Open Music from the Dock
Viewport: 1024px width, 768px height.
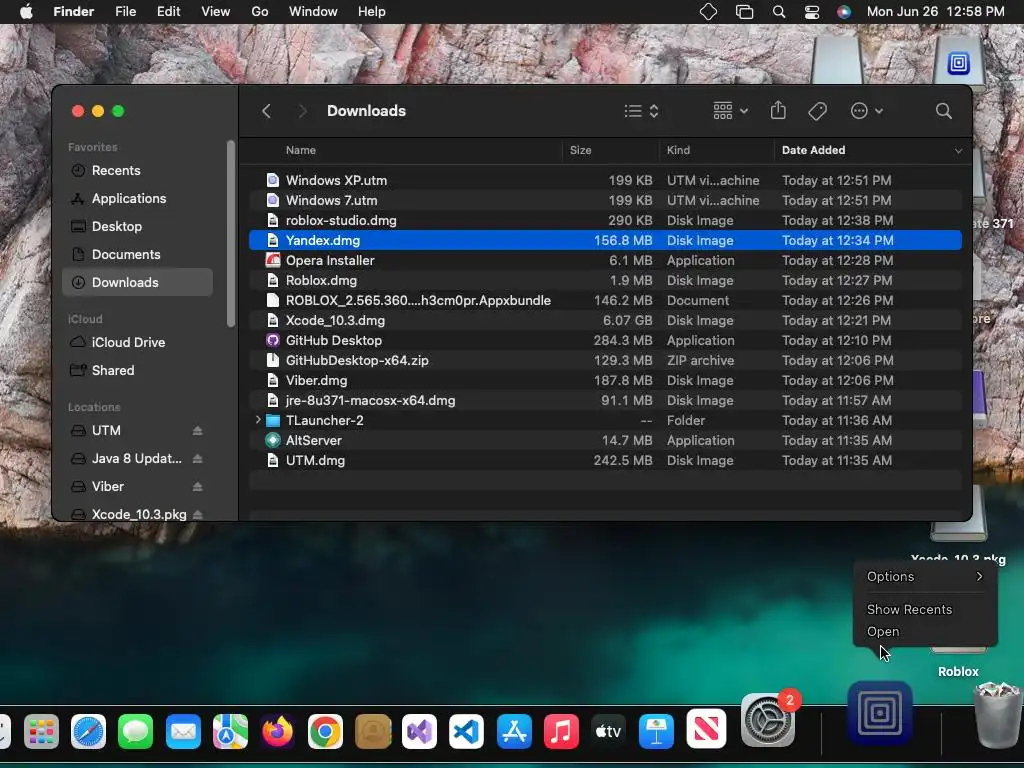(x=561, y=731)
